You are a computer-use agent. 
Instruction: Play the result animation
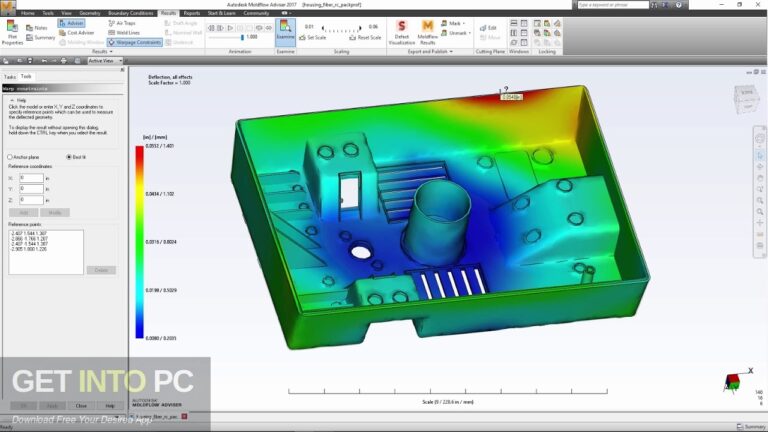click(230, 28)
